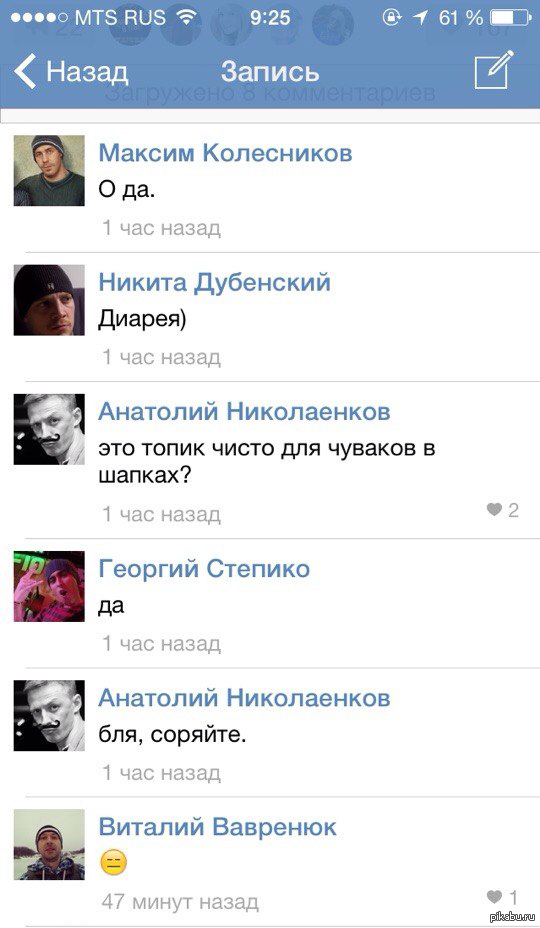Viewport: 540px width, 928px height.
Task: Go back using the Назад chevron
Action: pos(70,71)
